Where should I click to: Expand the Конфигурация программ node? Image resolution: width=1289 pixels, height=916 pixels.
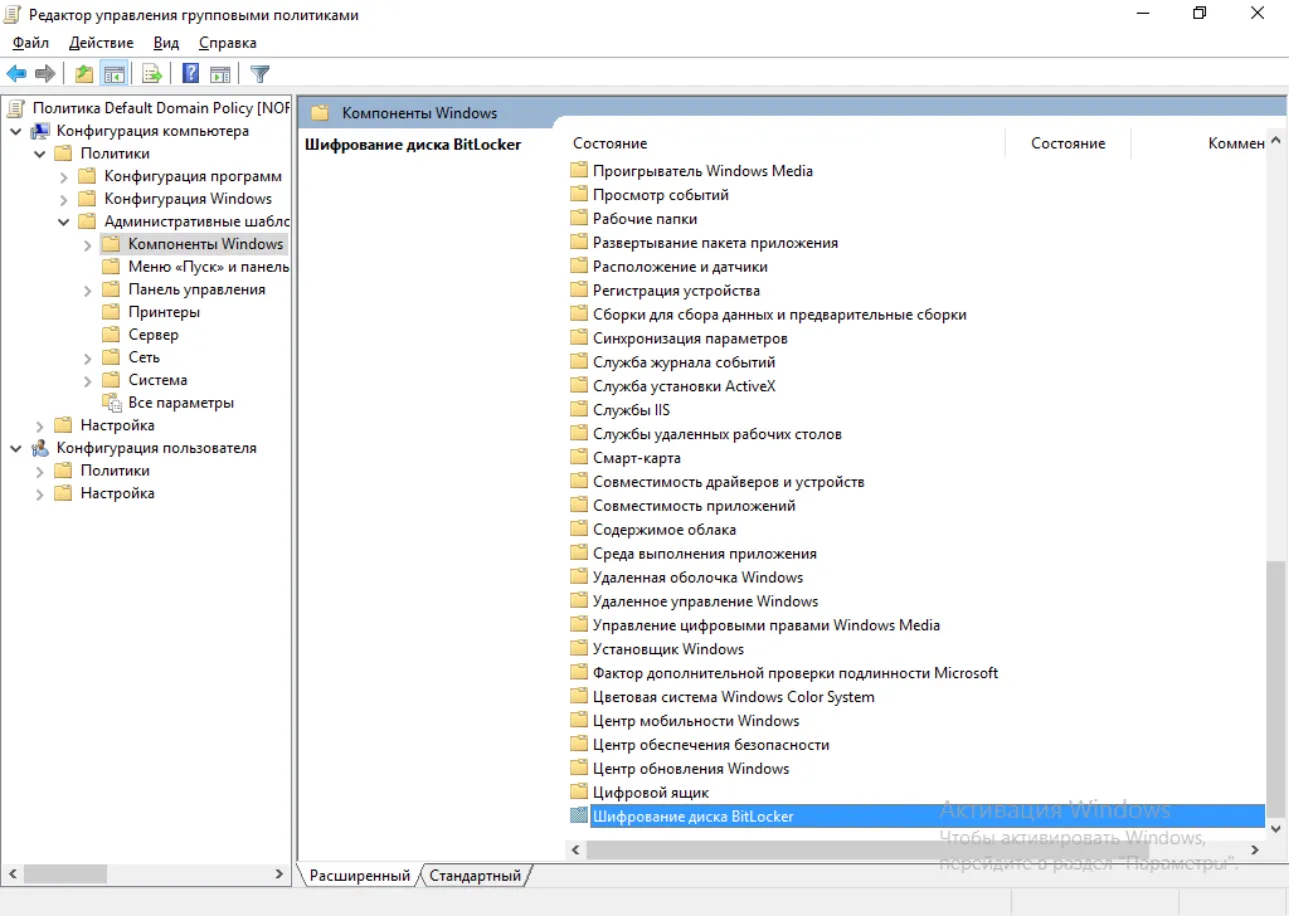click(64, 177)
